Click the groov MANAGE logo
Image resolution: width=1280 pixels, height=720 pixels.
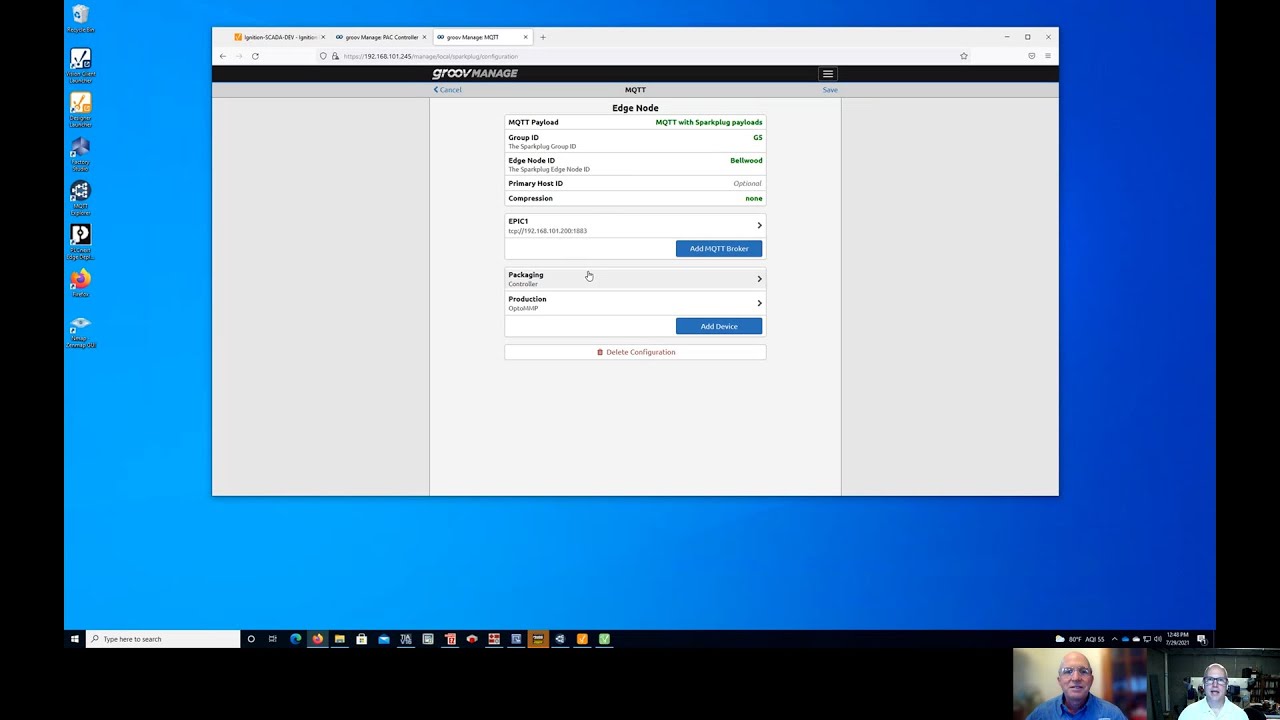(x=475, y=74)
